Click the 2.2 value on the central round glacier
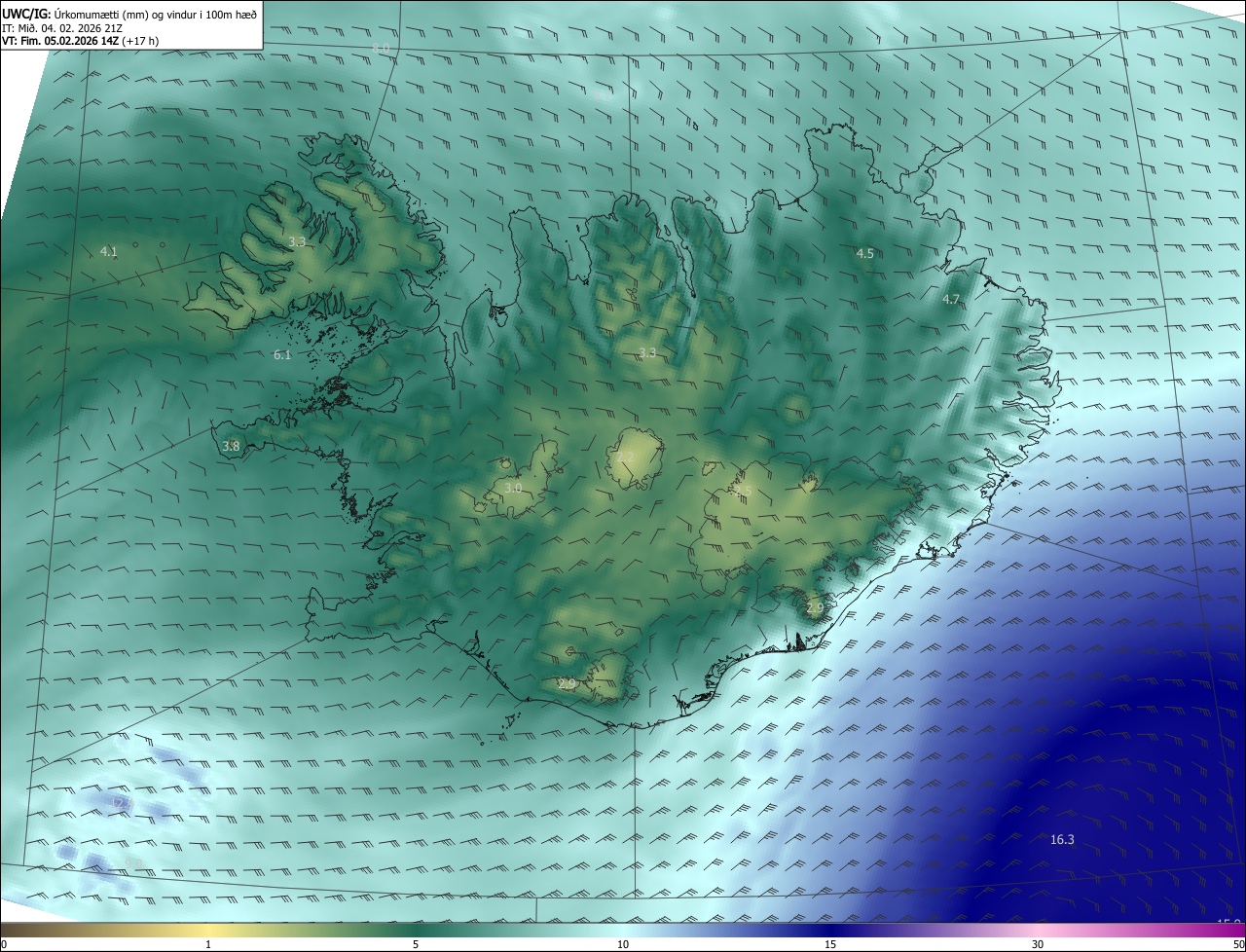The width and height of the screenshot is (1246, 952). (625, 456)
